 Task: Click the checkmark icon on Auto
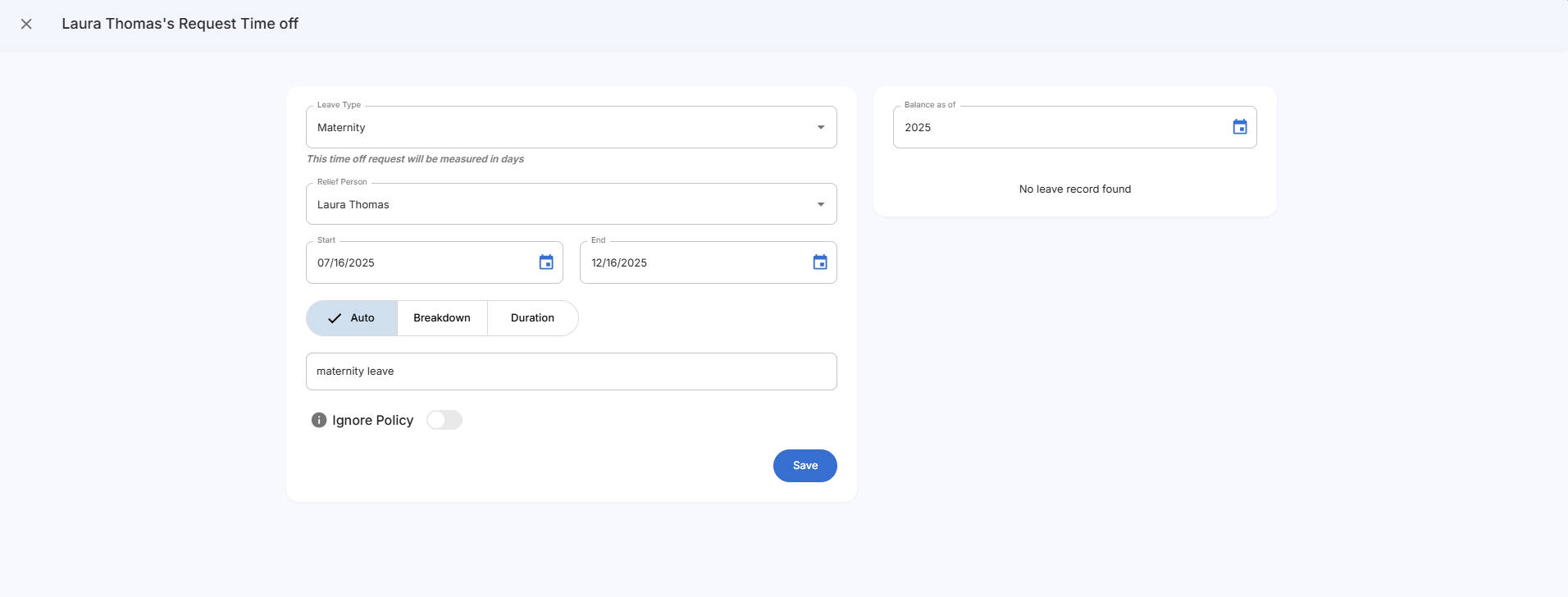pos(335,318)
